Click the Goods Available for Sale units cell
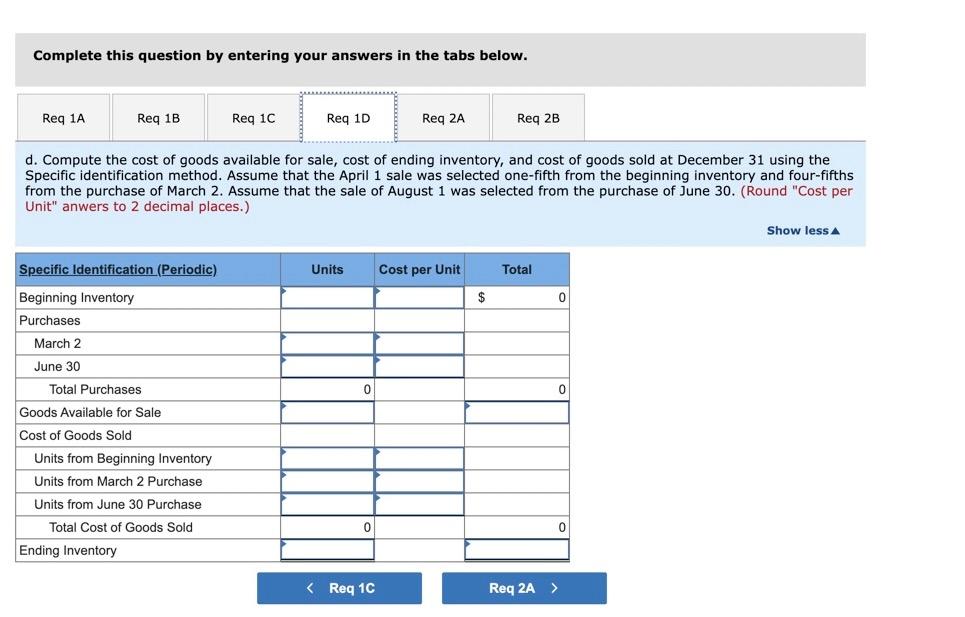Screen dimensions: 965x617 [325, 411]
